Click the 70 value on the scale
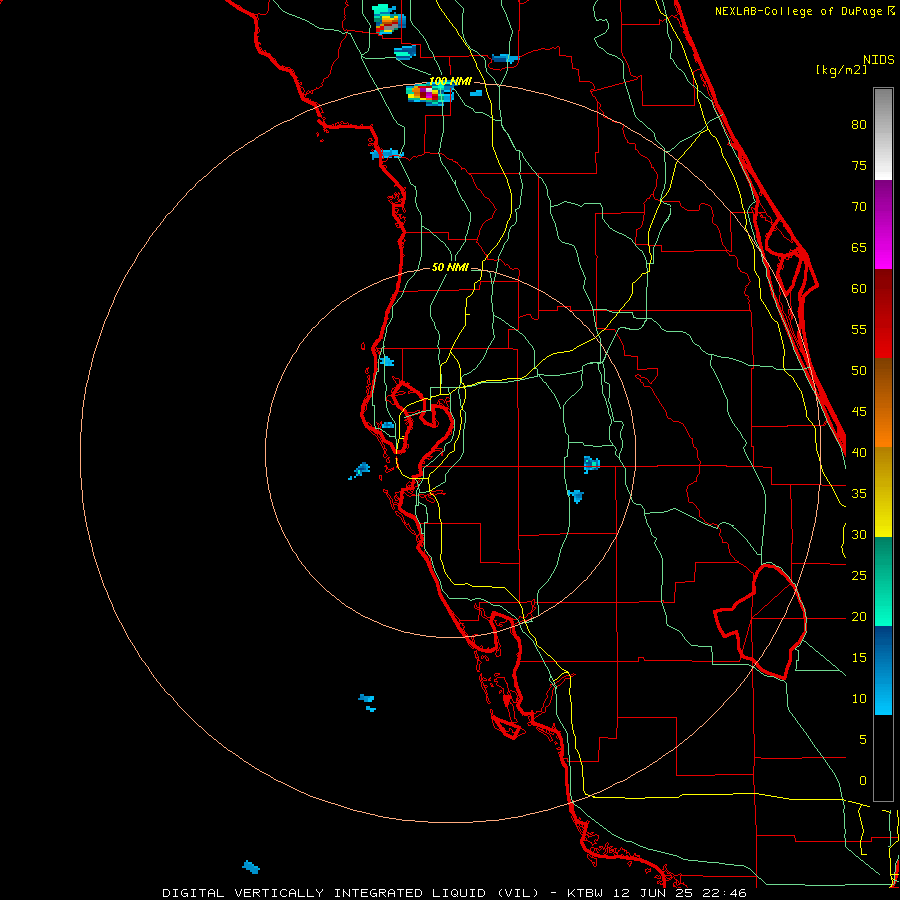Viewport: 900px width, 900px height. (859, 207)
